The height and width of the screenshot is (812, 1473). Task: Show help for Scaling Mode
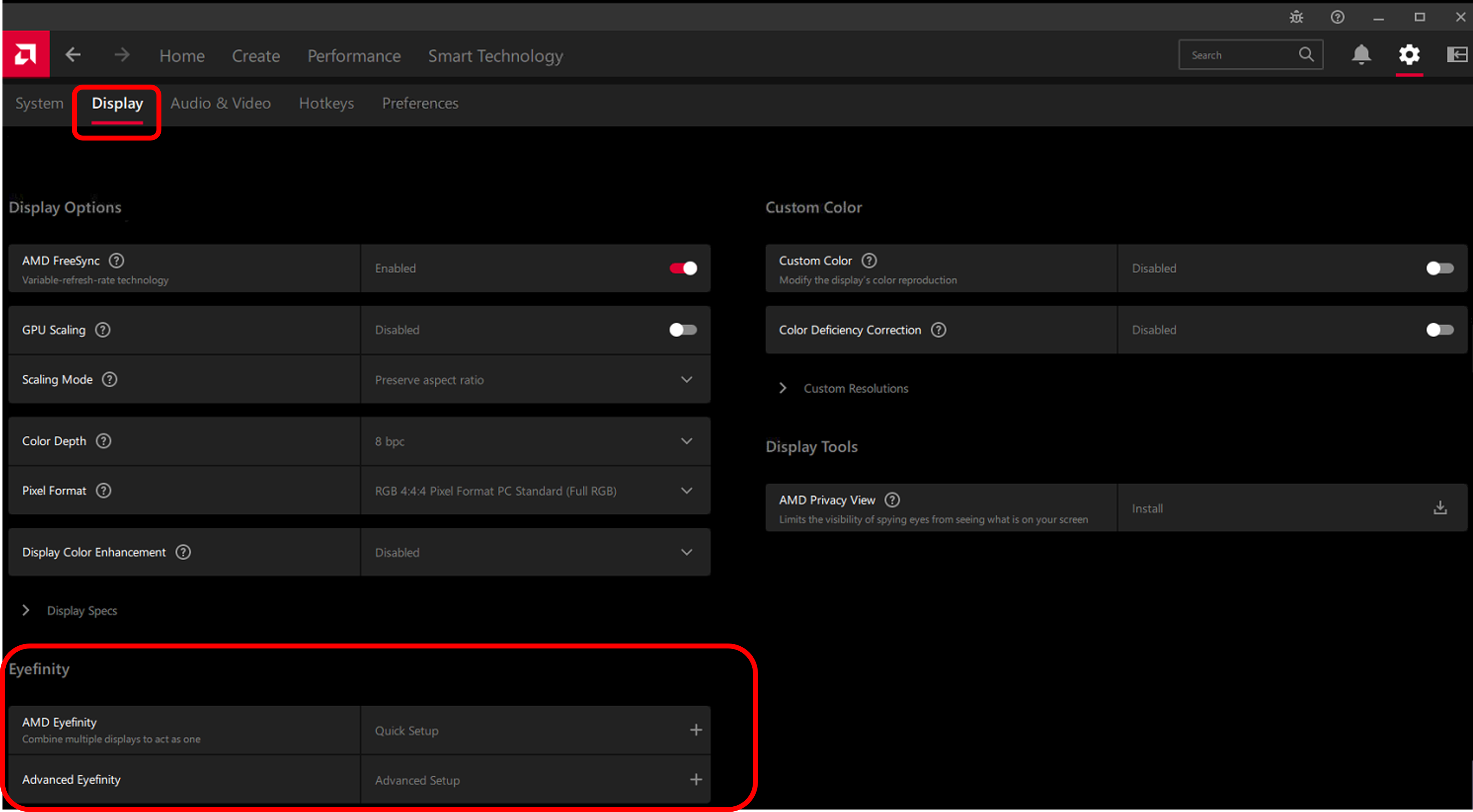[110, 380]
